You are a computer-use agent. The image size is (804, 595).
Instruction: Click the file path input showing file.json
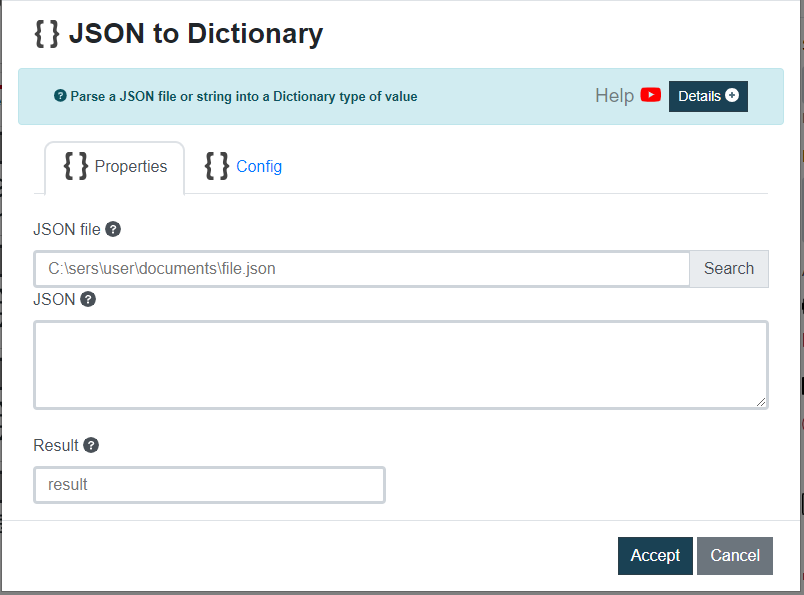360,268
